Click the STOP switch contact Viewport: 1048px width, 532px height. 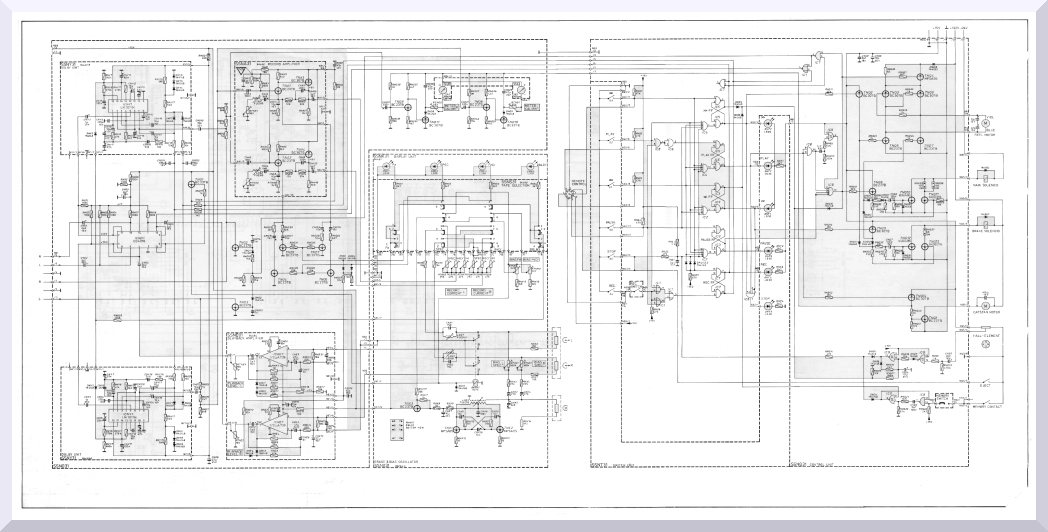(610, 258)
